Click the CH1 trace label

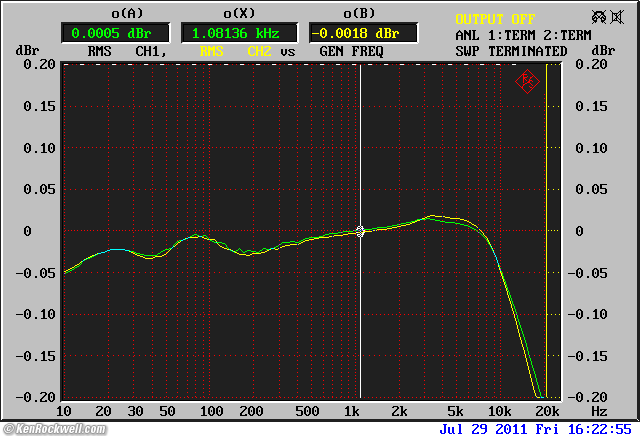(150, 51)
